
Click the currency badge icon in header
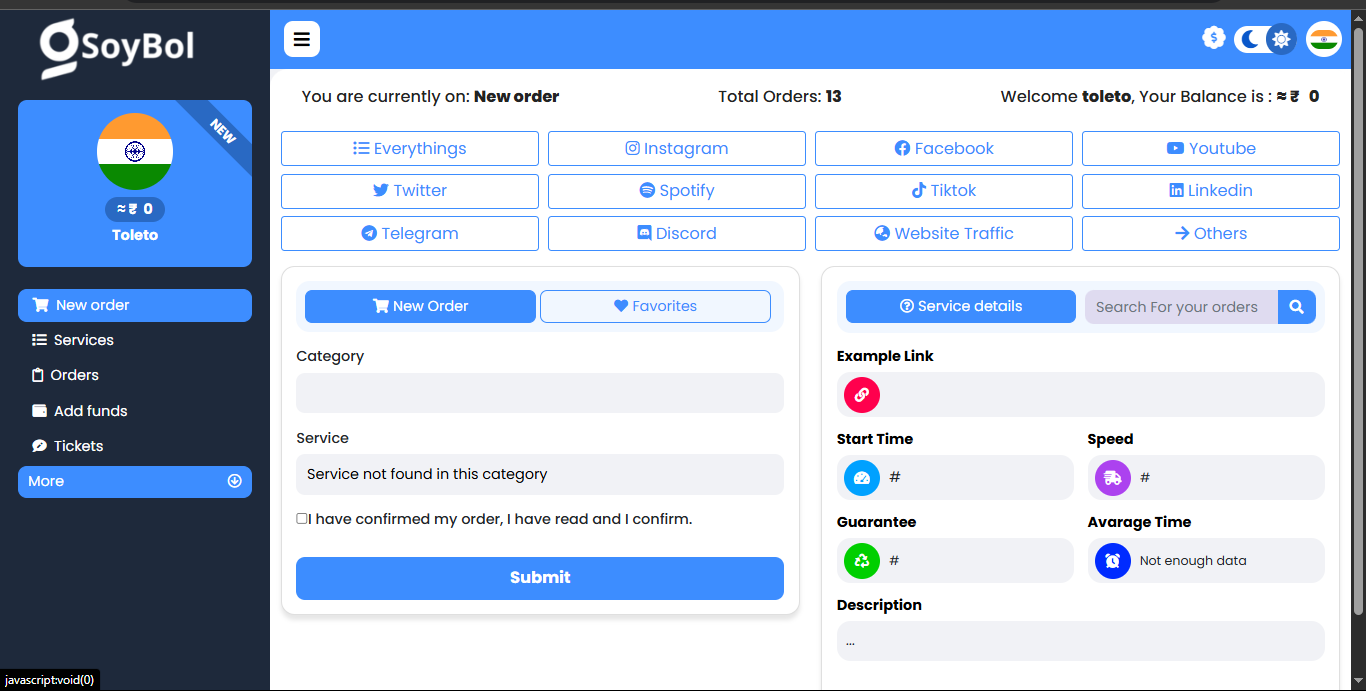click(1213, 38)
